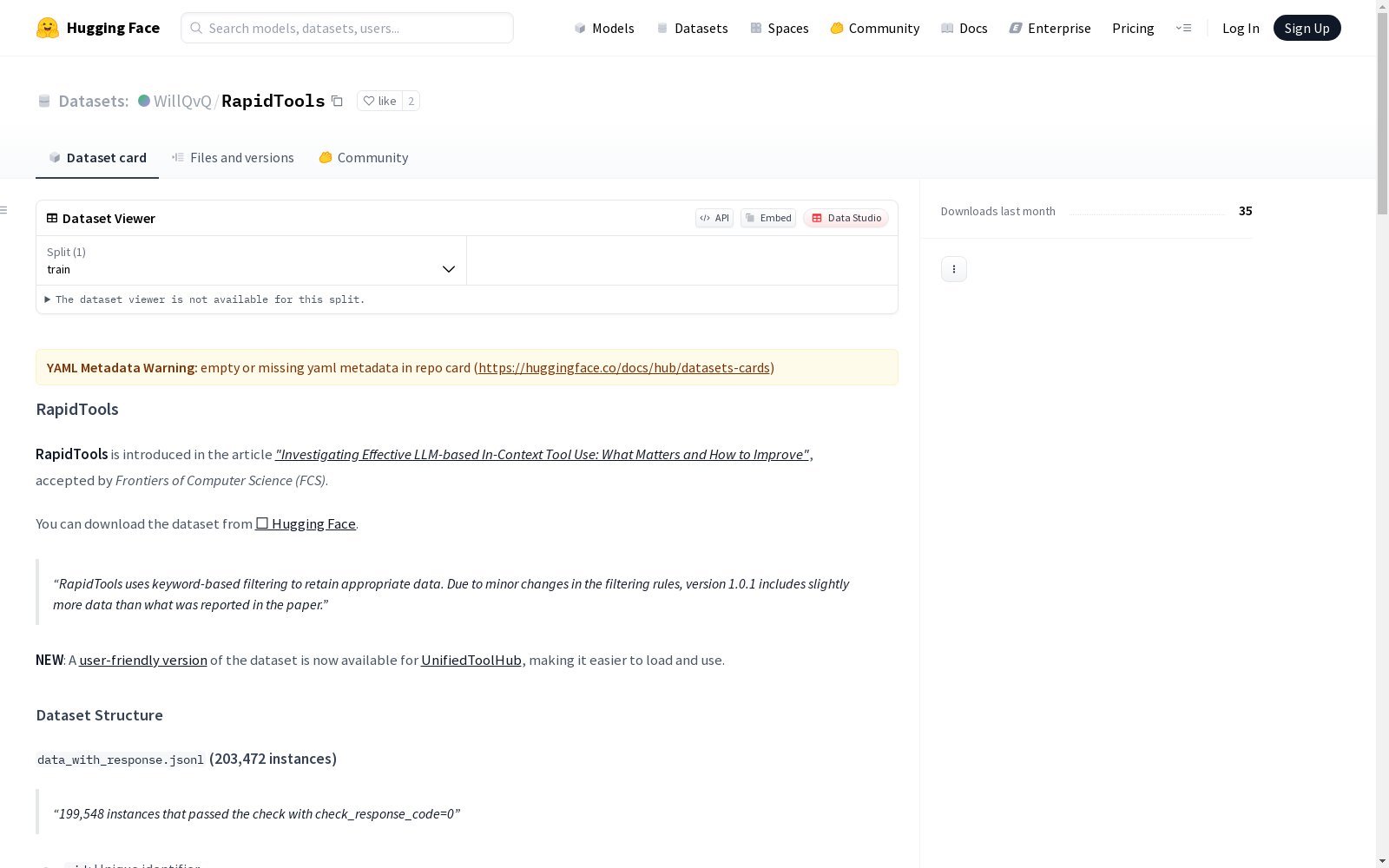The height and width of the screenshot is (868, 1389).
Task: Open the Models page
Action: 604,28
